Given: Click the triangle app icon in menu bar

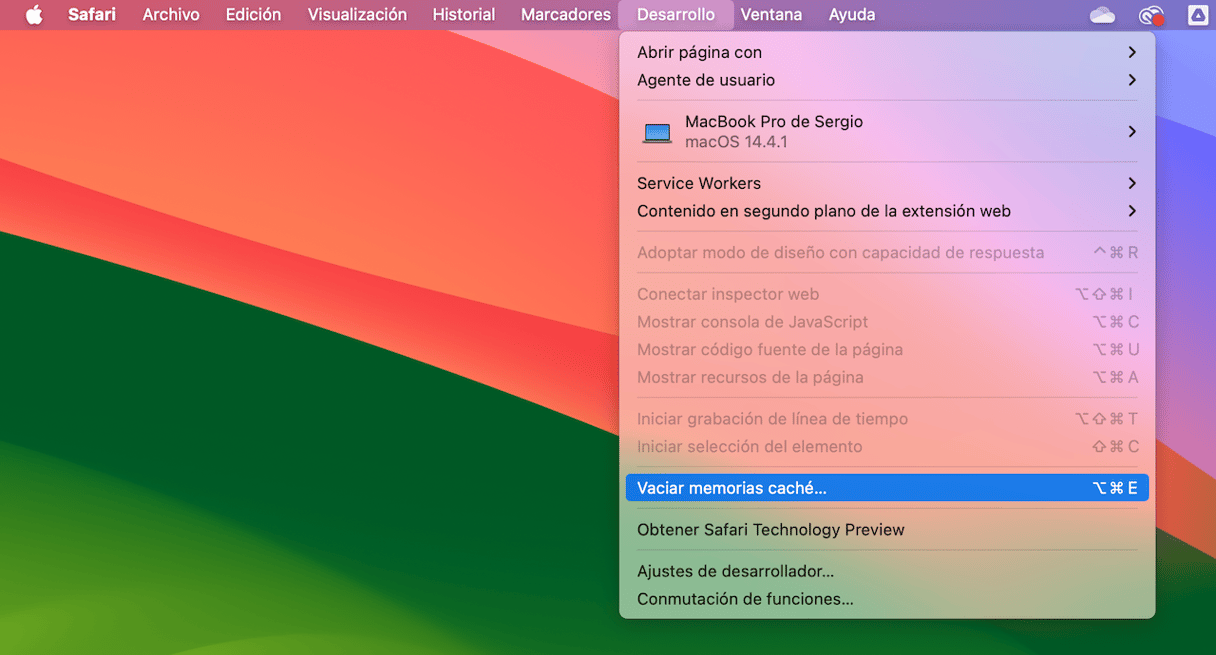Looking at the screenshot, I should pos(1197,15).
